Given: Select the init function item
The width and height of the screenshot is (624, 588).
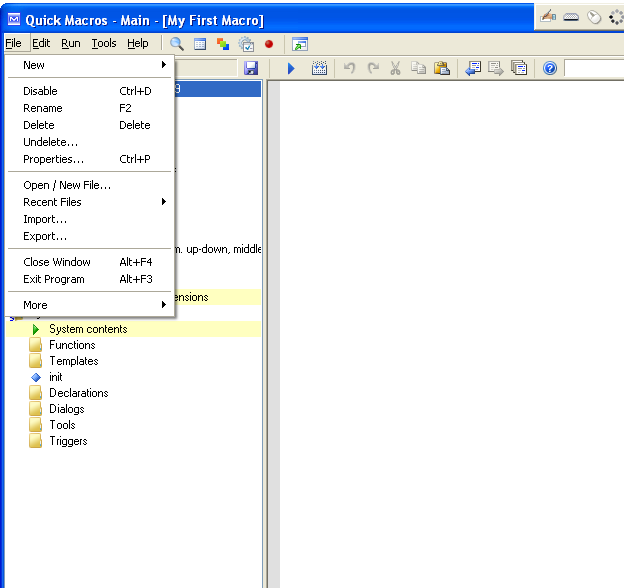Looking at the screenshot, I should tap(55, 377).
